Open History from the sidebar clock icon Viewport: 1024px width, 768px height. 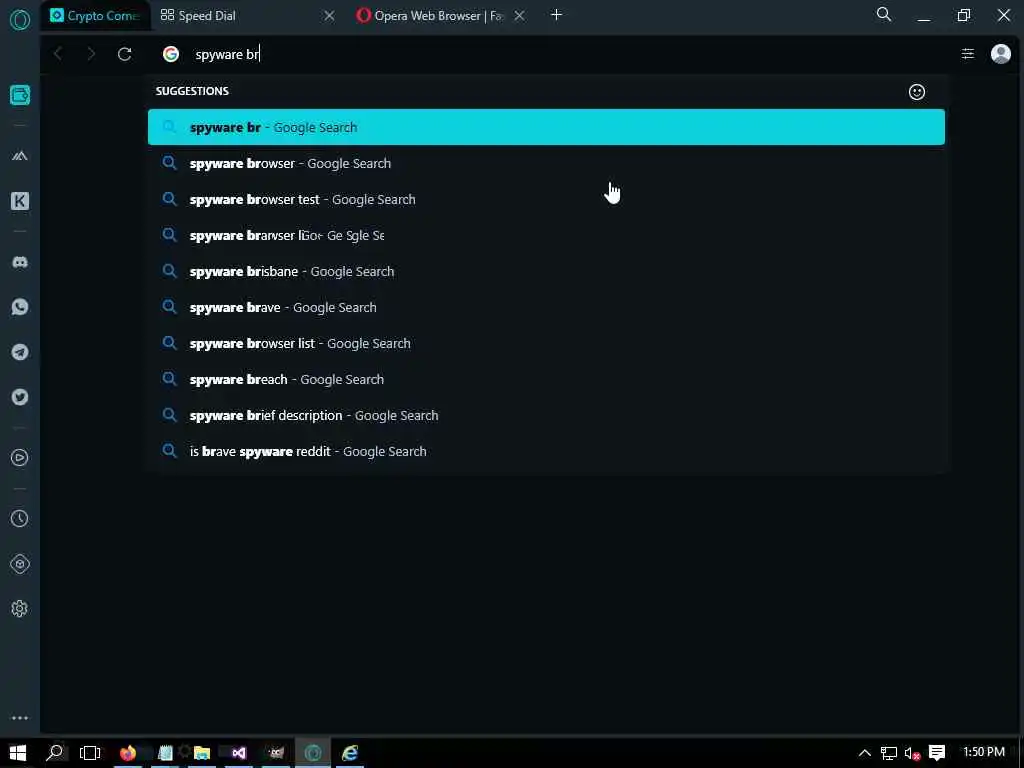(20, 519)
